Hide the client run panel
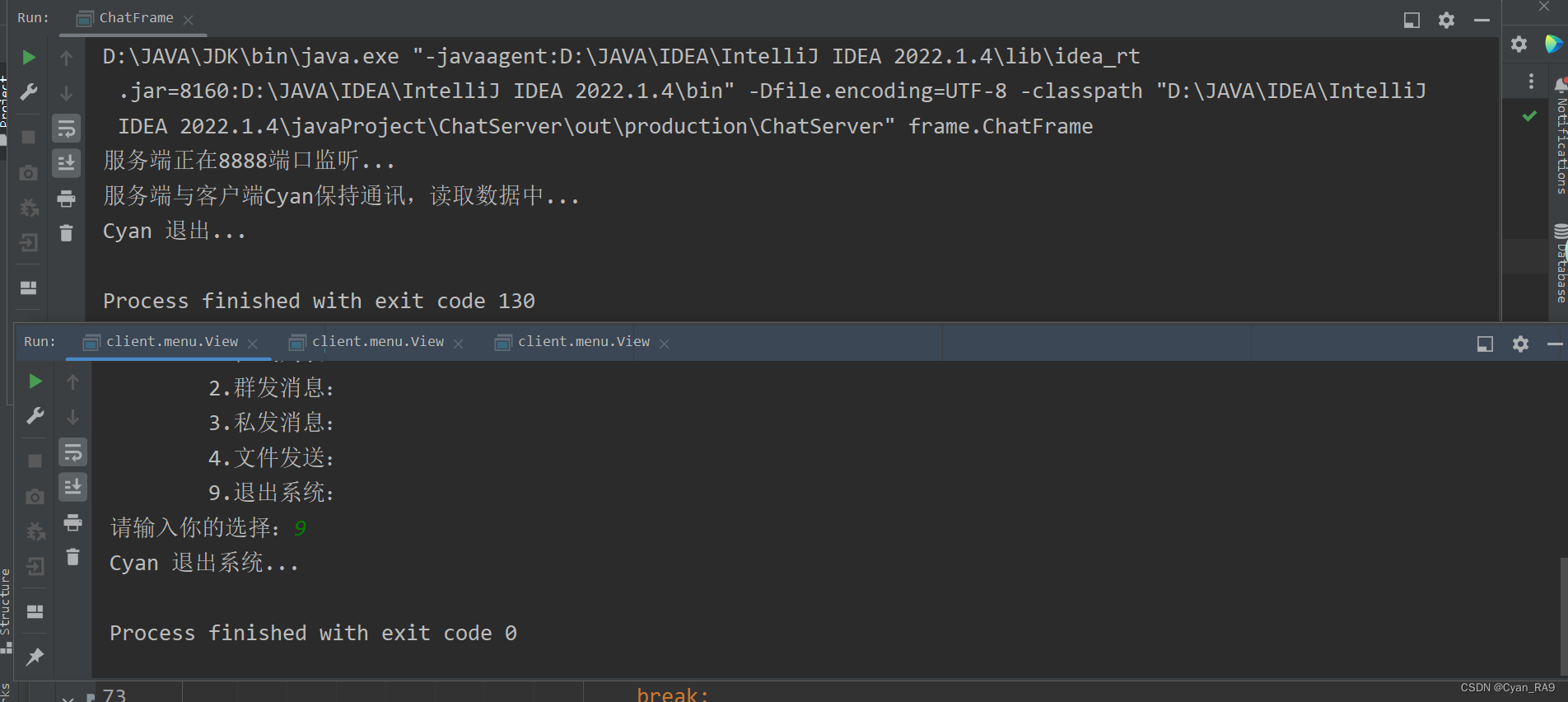 (1555, 344)
